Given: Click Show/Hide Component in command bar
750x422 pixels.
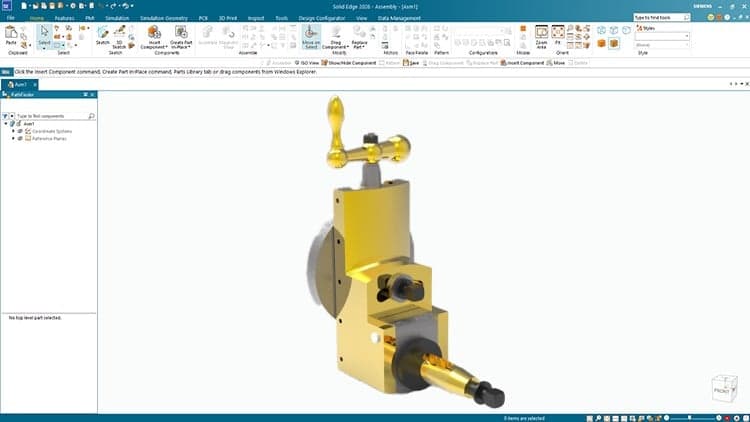Looking at the screenshot, I should (x=349, y=63).
